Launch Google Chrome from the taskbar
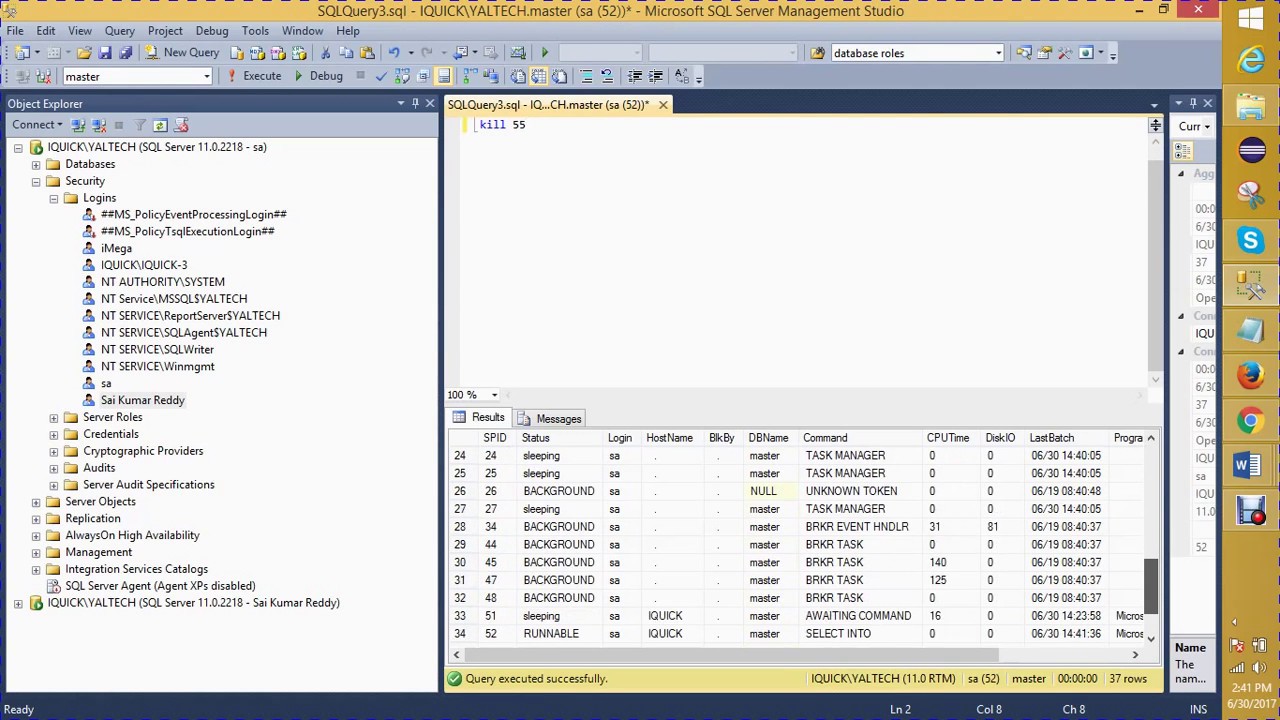Viewport: 1280px width, 720px height. 1251,421
